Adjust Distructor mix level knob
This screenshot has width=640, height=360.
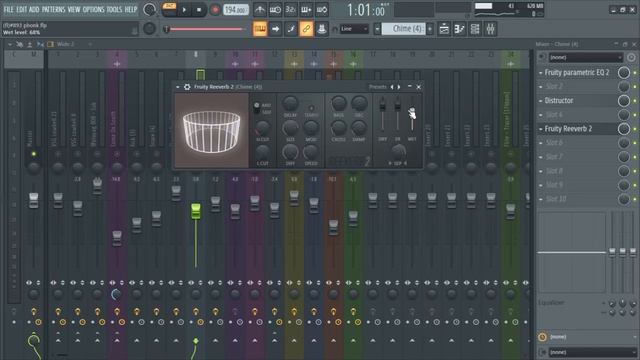(624, 100)
